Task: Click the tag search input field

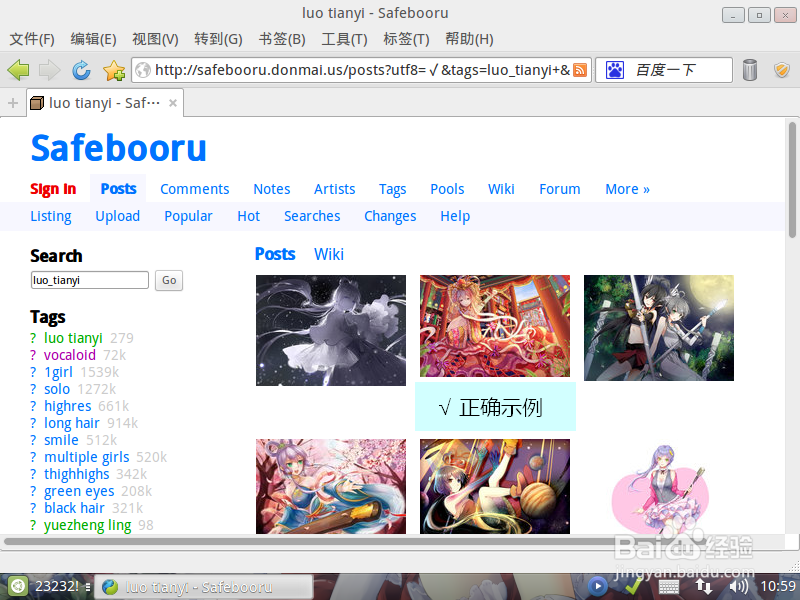Action: 90,280
